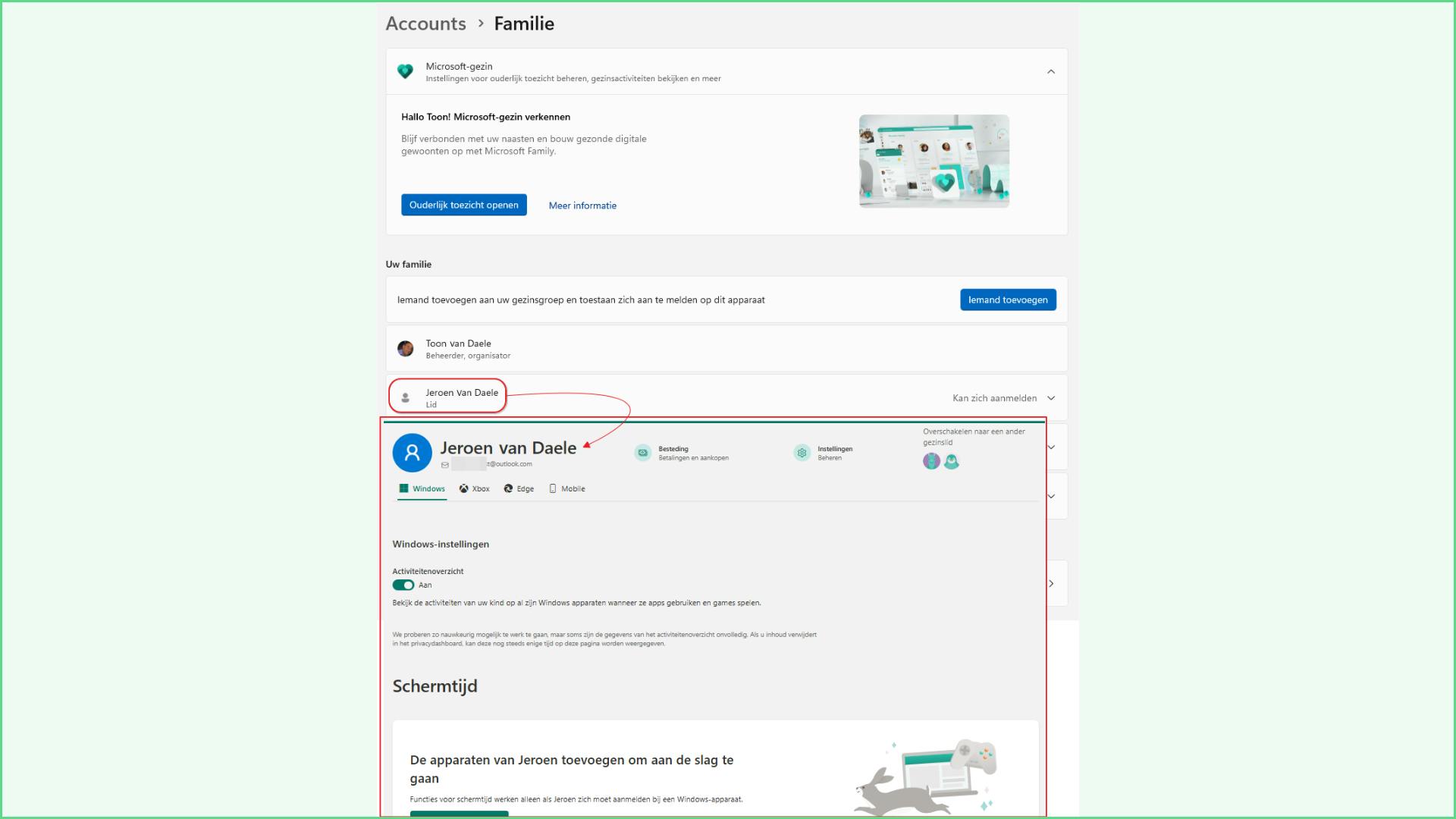Click Toon van Daele's profile photo

(406, 349)
